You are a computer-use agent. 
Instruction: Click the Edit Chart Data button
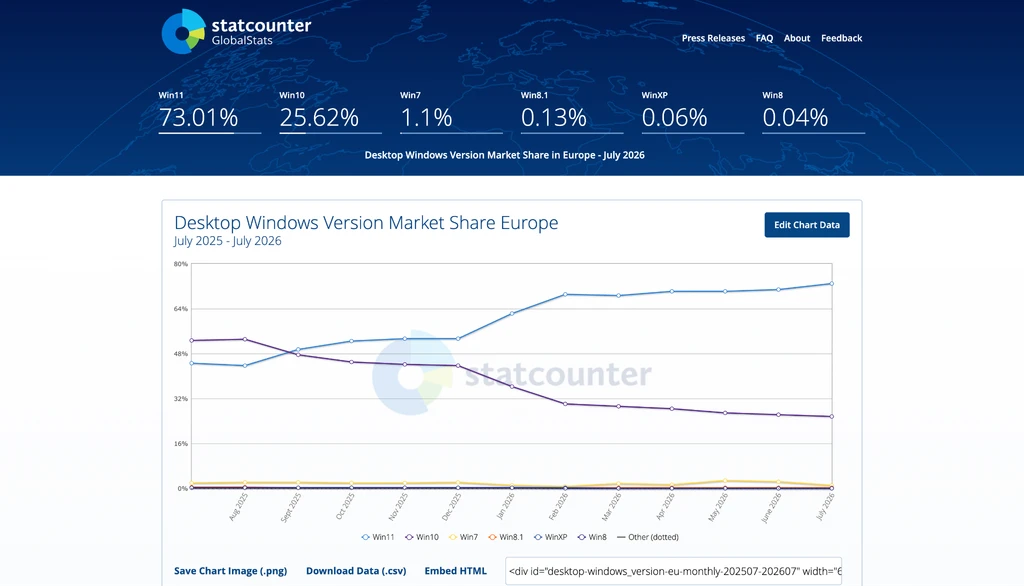[x=807, y=225]
